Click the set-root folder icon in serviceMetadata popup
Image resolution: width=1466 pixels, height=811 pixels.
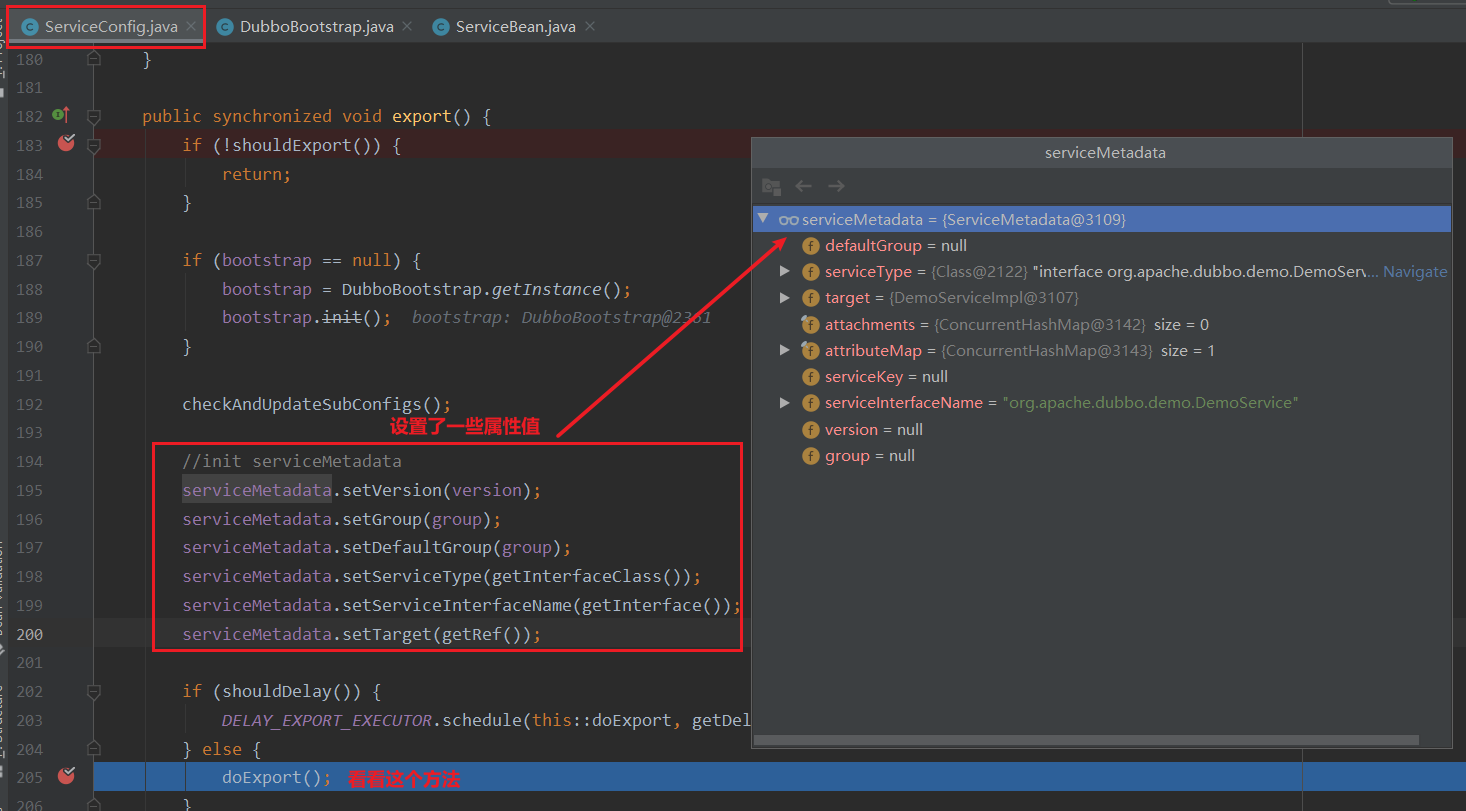tap(771, 186)
